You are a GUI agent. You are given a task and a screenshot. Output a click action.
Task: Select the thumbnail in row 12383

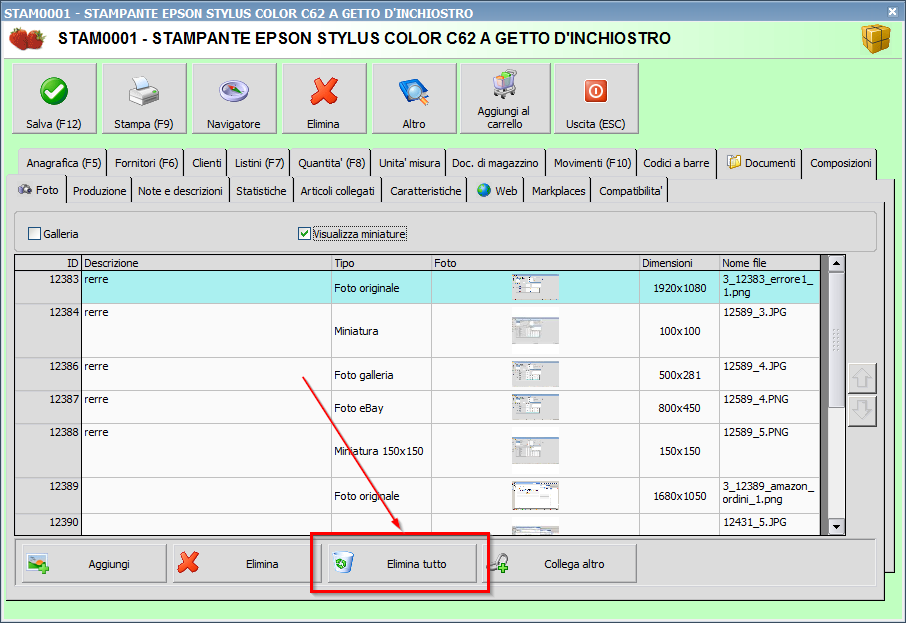pyautogui.click(x=535, y=287)
